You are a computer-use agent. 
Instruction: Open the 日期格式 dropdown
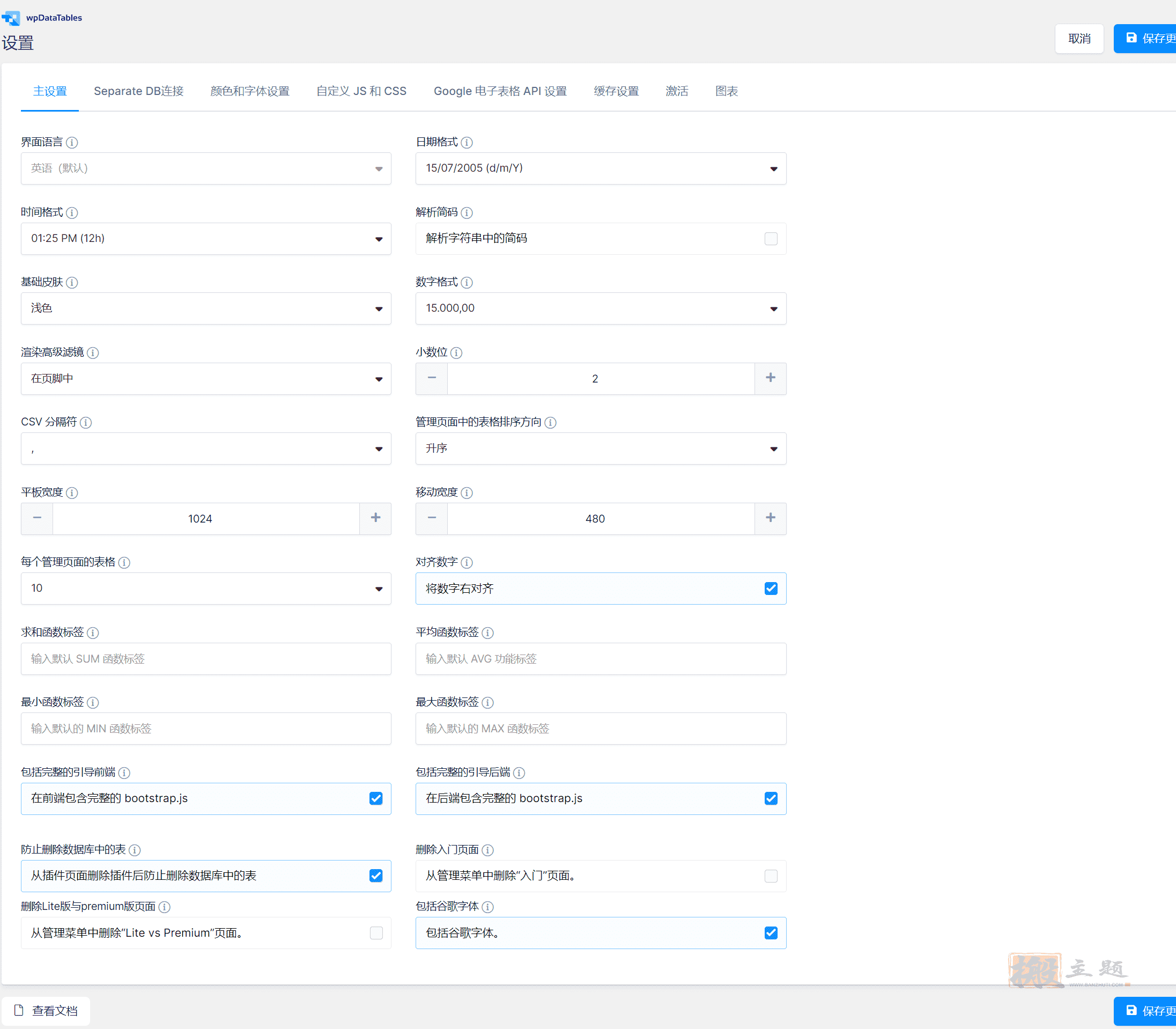[601, 168]
